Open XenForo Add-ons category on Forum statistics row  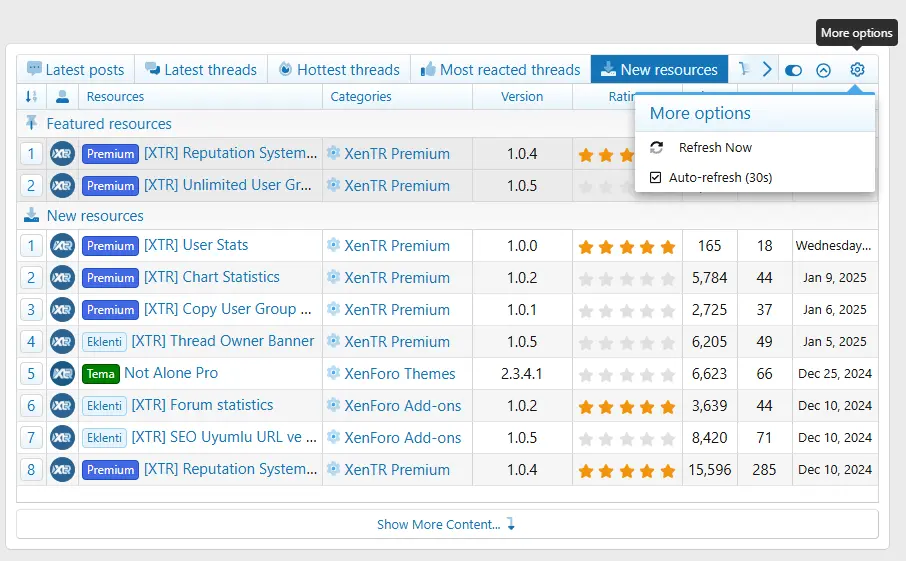coord(403,406)
